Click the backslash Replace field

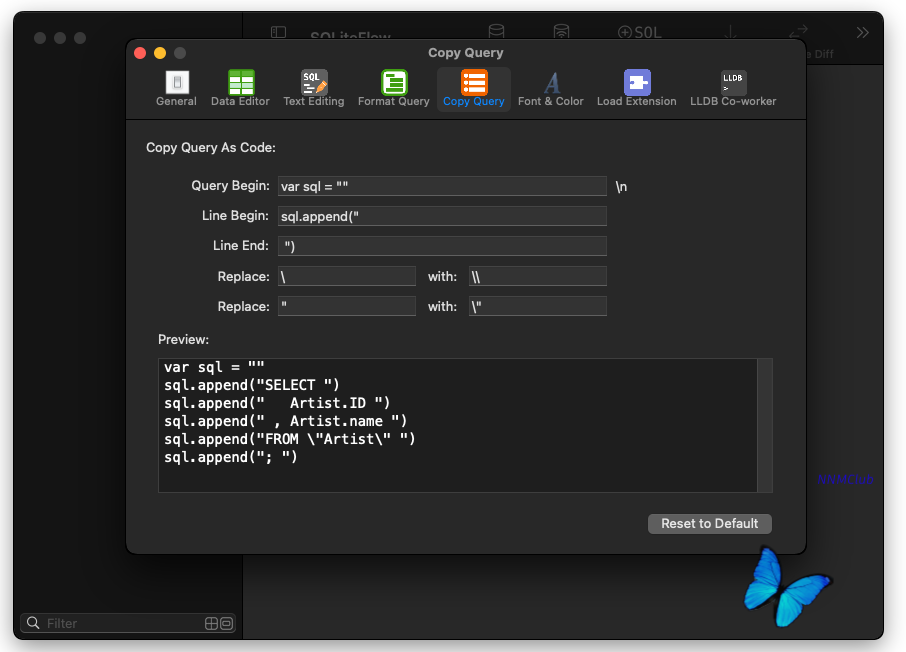click(347, 276)
